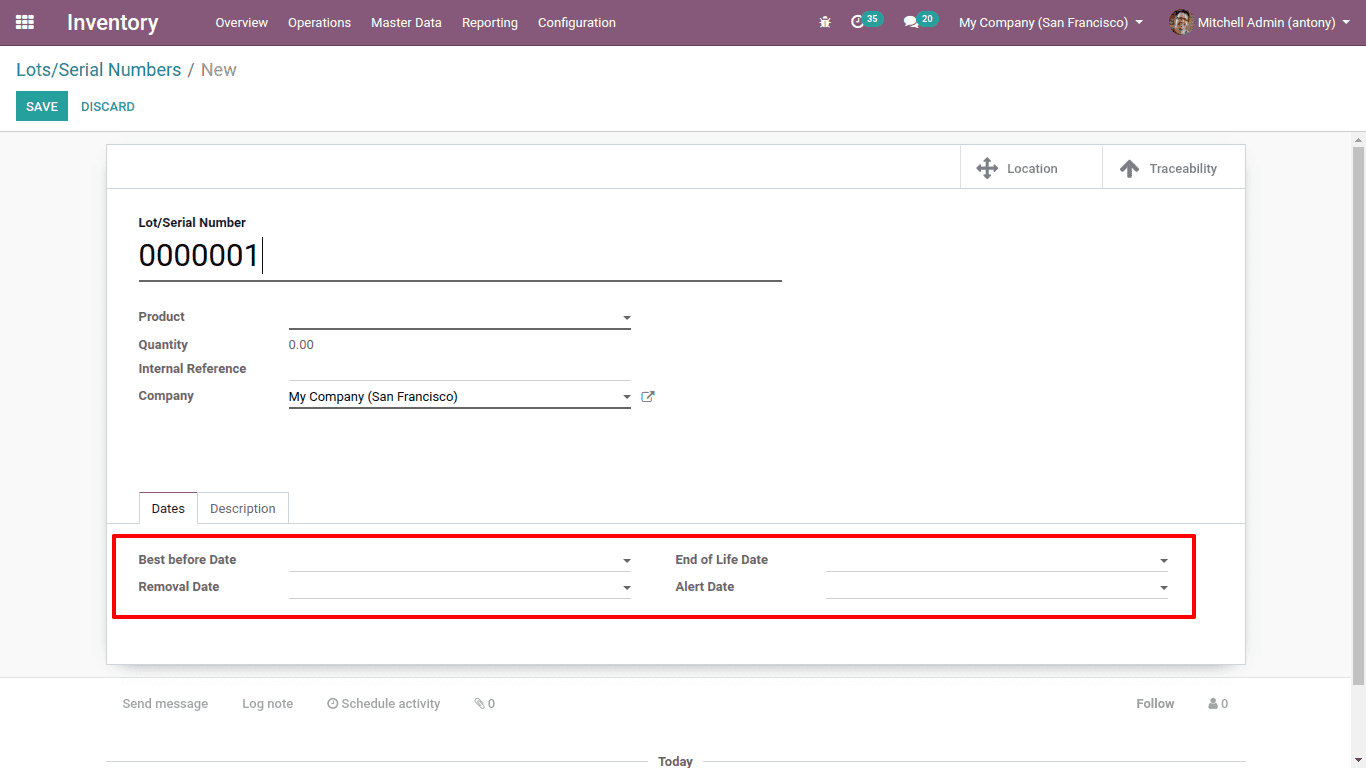Focus the Alert Date field
This screenshot has width=1366, height=768.
(x=997, y=587)
